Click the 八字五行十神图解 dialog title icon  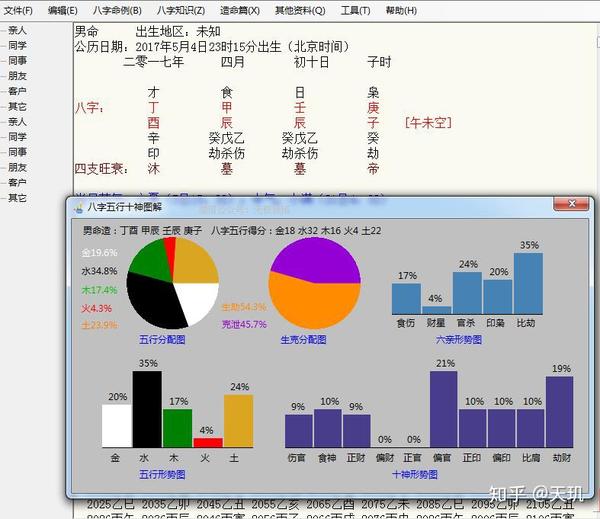coord(79,207)
